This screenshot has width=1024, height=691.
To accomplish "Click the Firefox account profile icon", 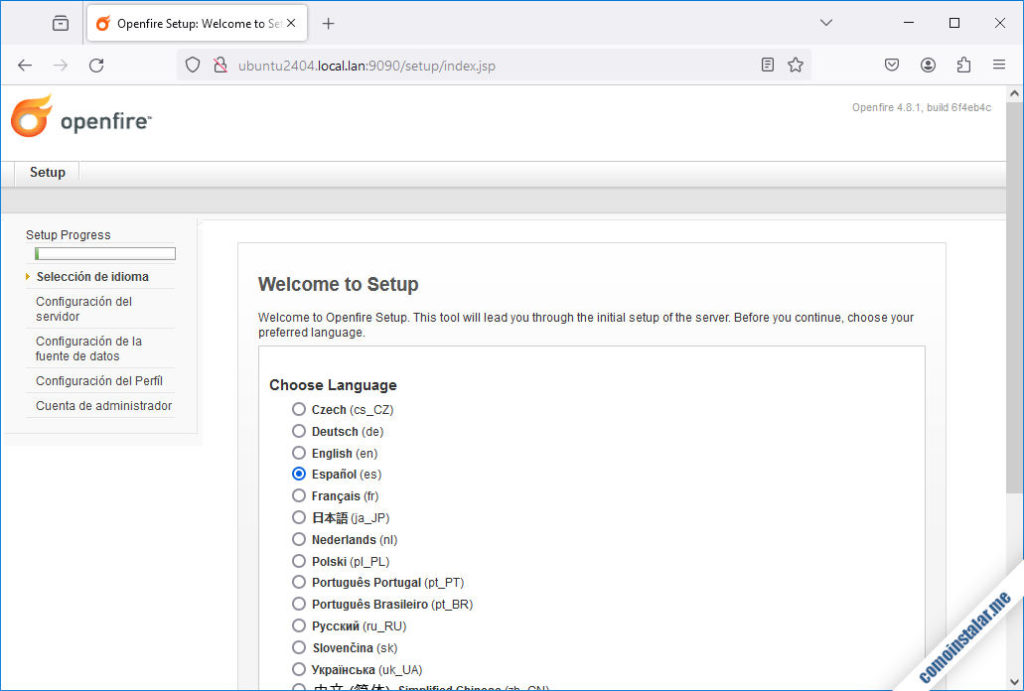I will point(927,64).
